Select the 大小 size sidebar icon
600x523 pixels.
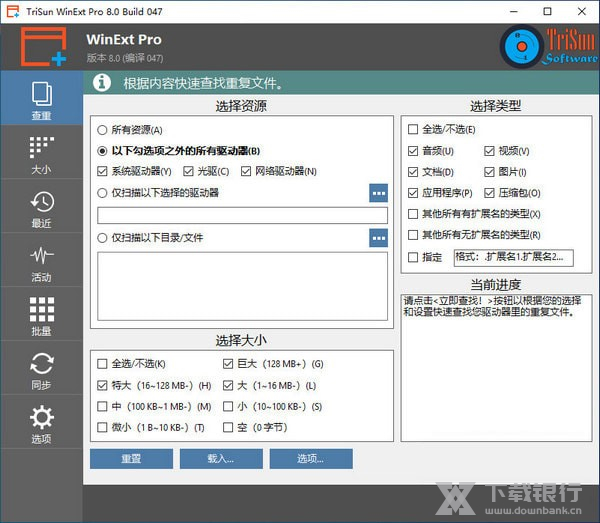click(x=41, y=154)
